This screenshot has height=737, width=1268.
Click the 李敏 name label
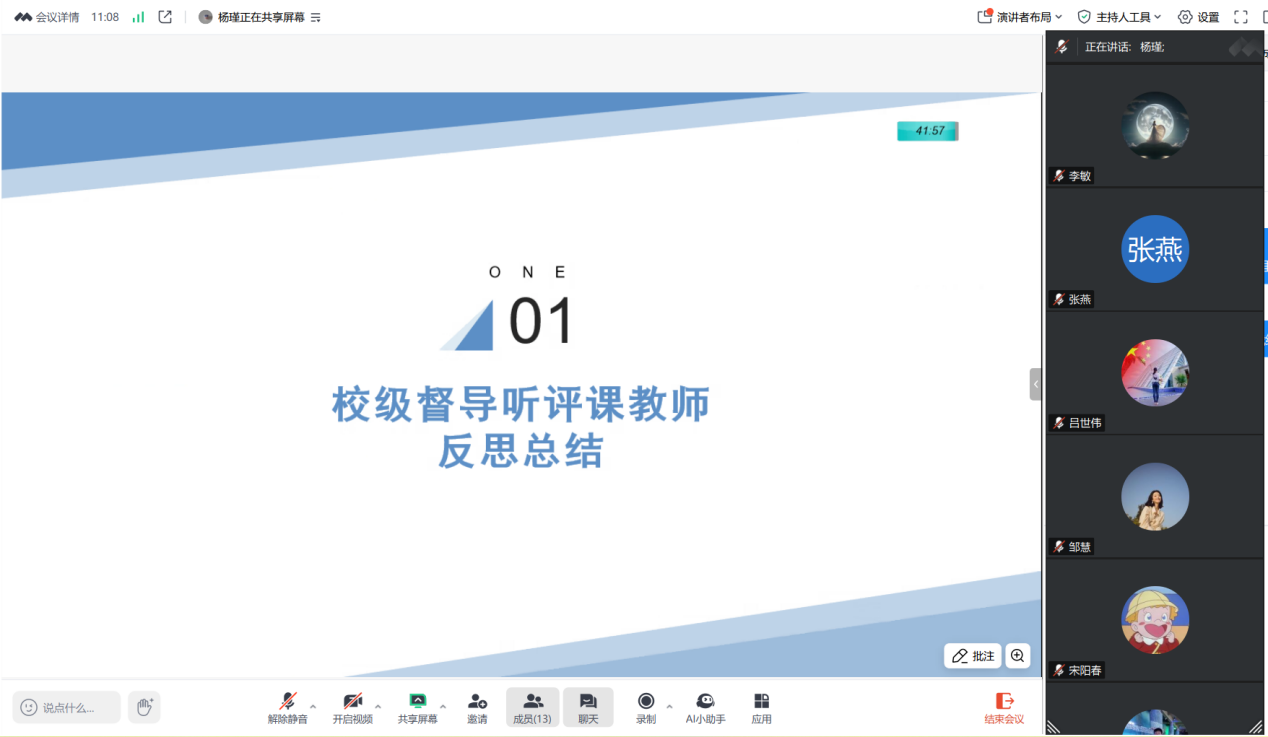pos(1080,176)
